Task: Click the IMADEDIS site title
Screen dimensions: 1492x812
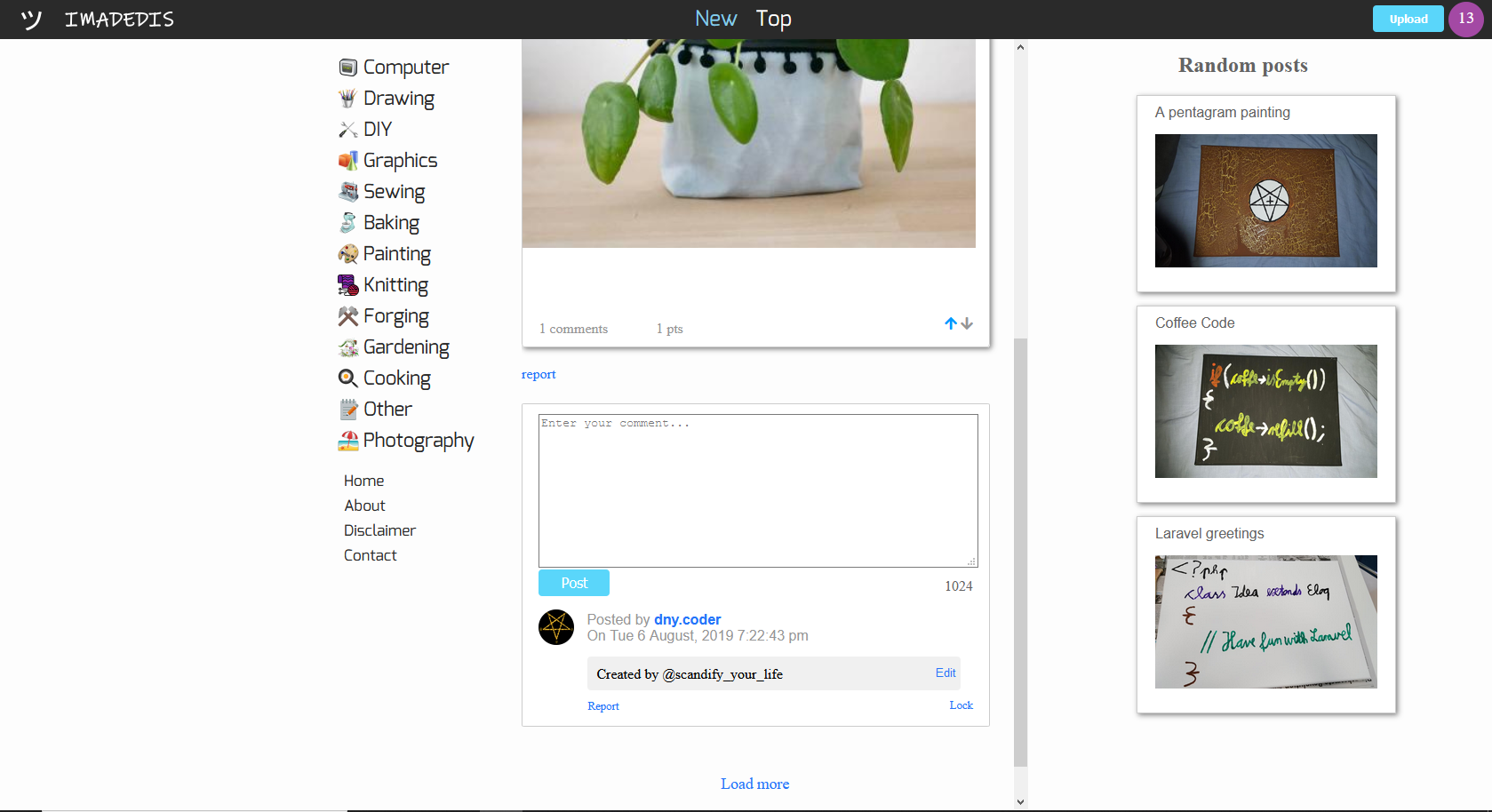Action: (x=120, y=20)
